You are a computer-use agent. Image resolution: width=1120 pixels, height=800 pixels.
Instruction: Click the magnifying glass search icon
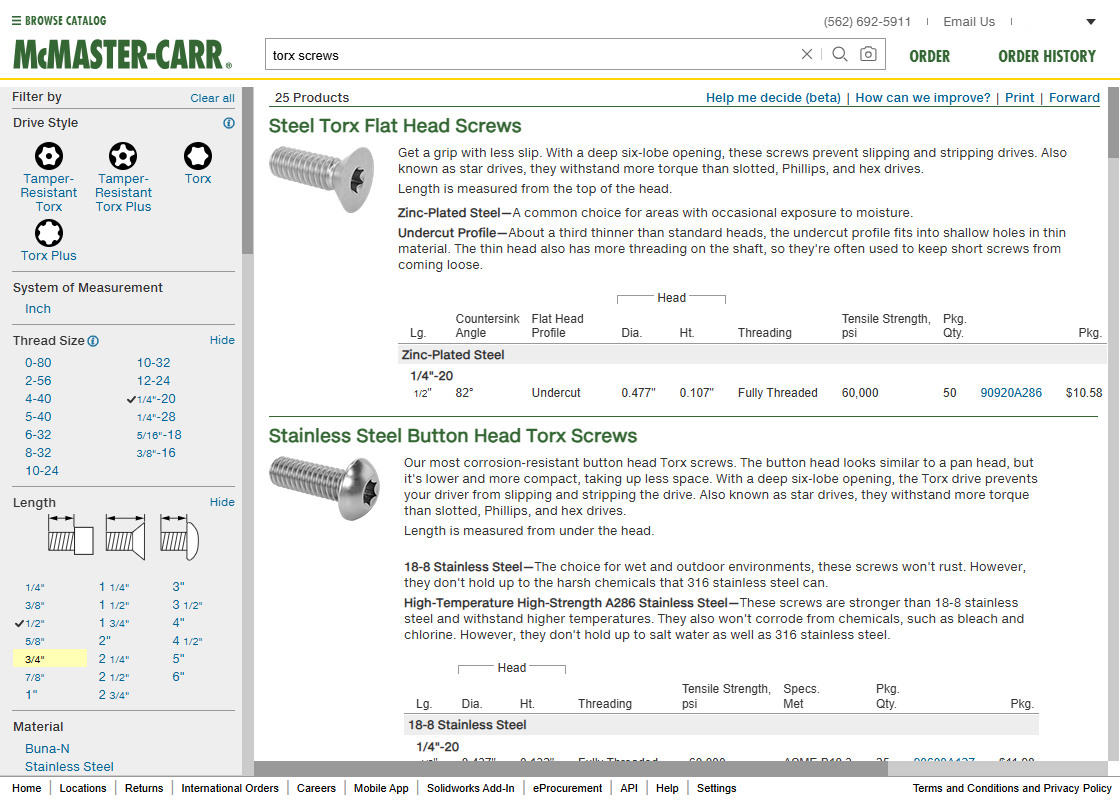[840, 54]
